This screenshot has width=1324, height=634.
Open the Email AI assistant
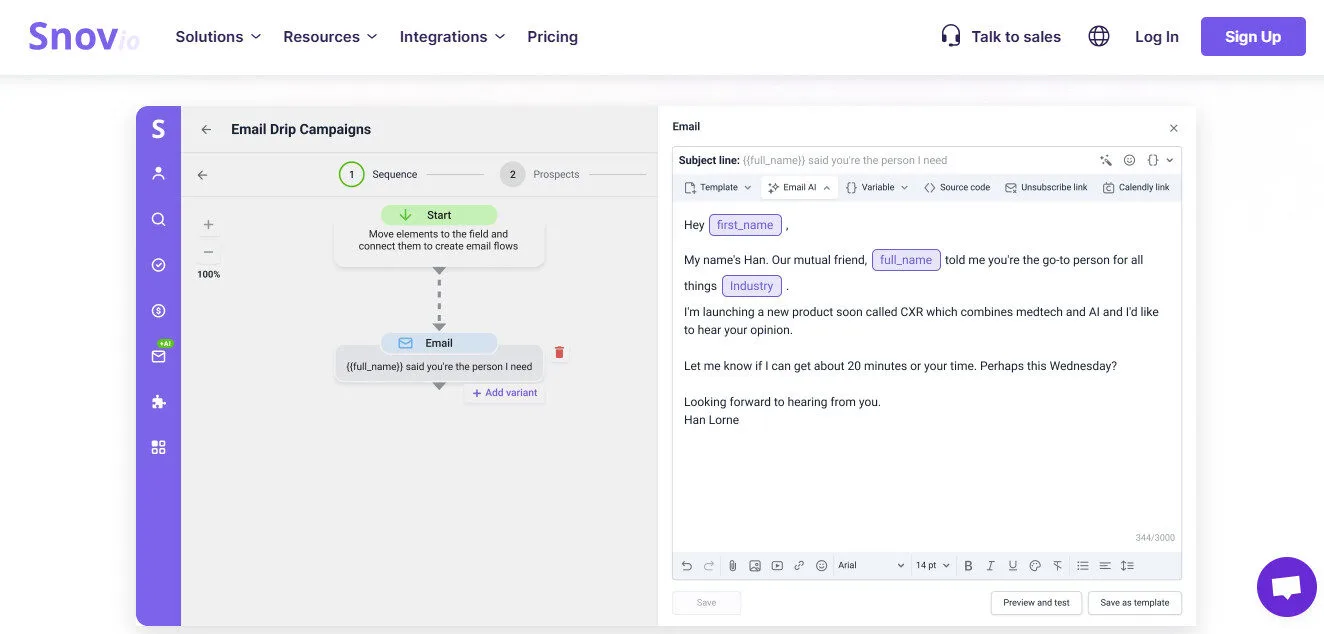click(x=797, y=187)
